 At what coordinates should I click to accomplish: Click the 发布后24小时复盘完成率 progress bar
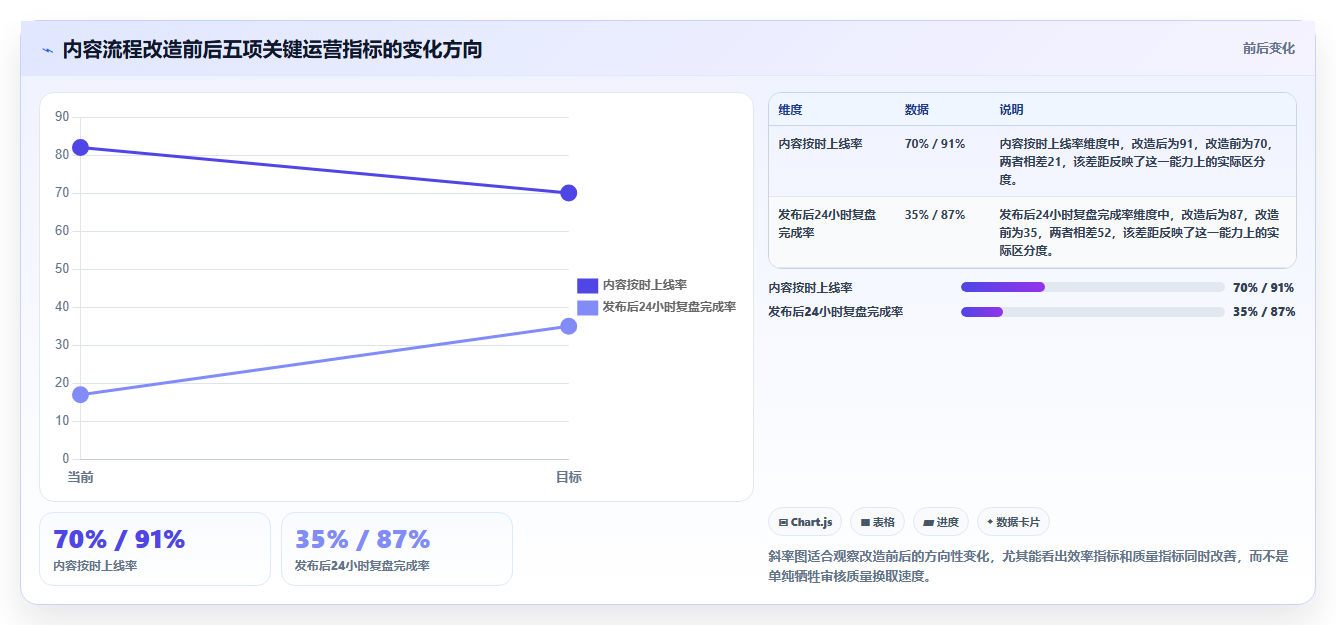1093,312
